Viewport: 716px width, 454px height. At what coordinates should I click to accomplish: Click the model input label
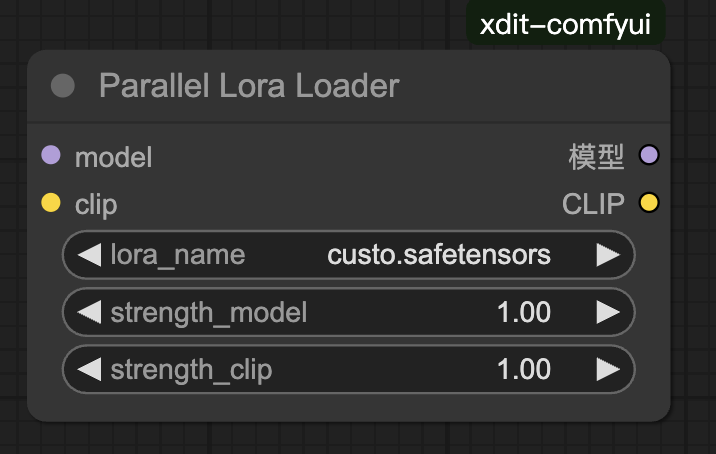pos(113,157)
